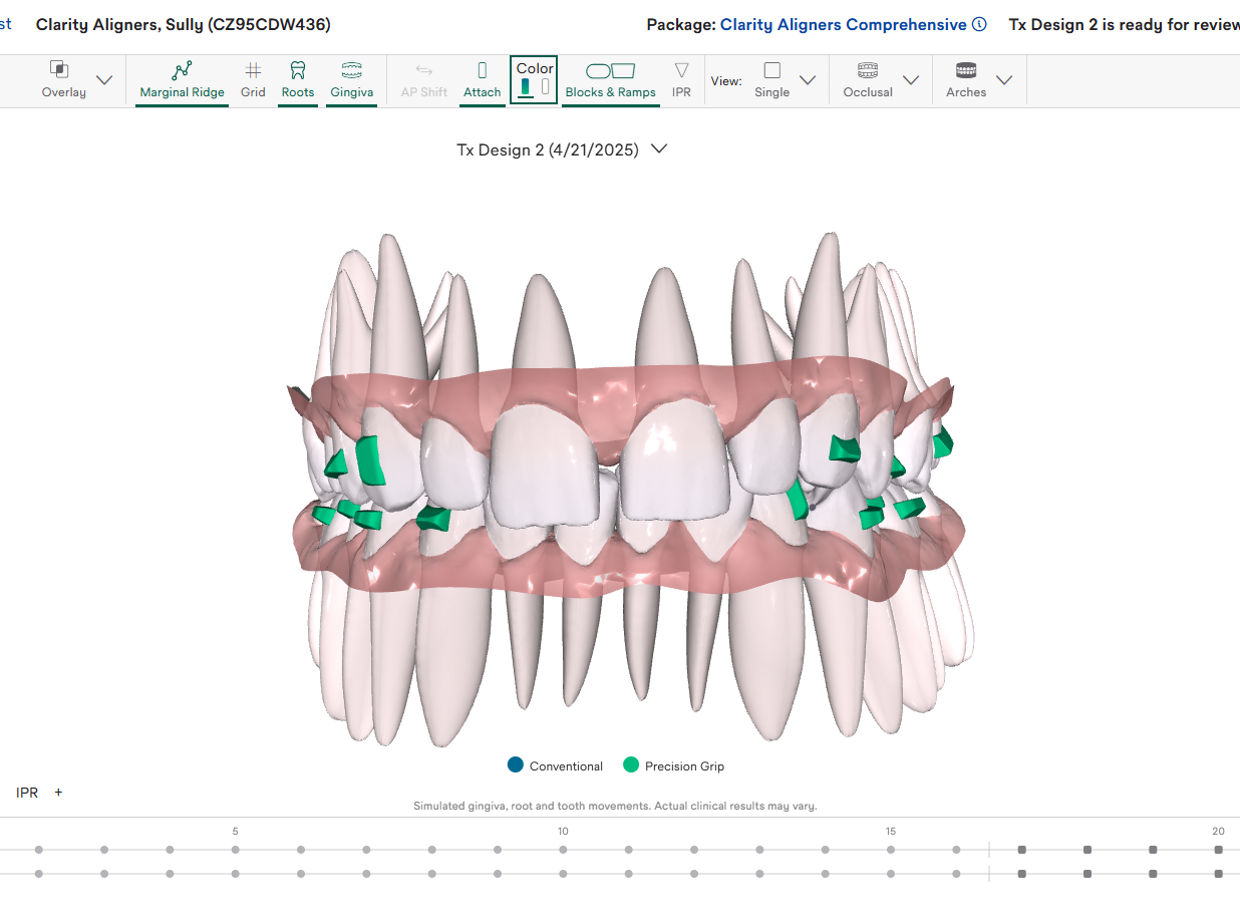Click the Precision Grip legend label
This screenshot has width=1240, height=900.
click(684, 766)
